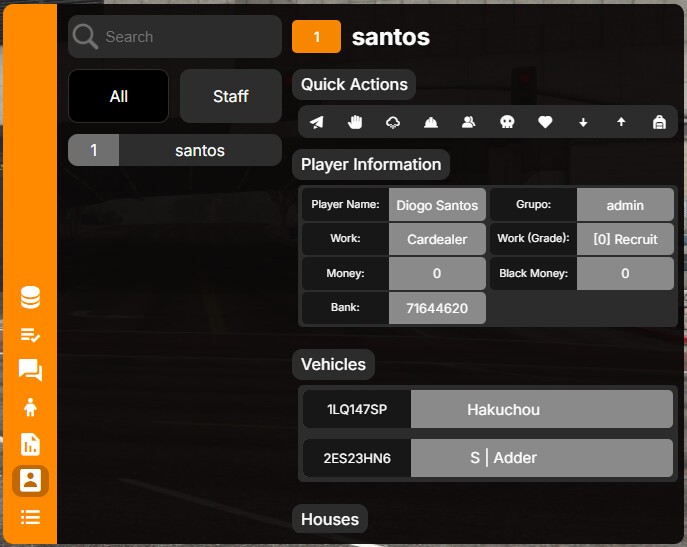Click the Hakuchou vehicle entry

pyautogui.click(x=488, y=409)
